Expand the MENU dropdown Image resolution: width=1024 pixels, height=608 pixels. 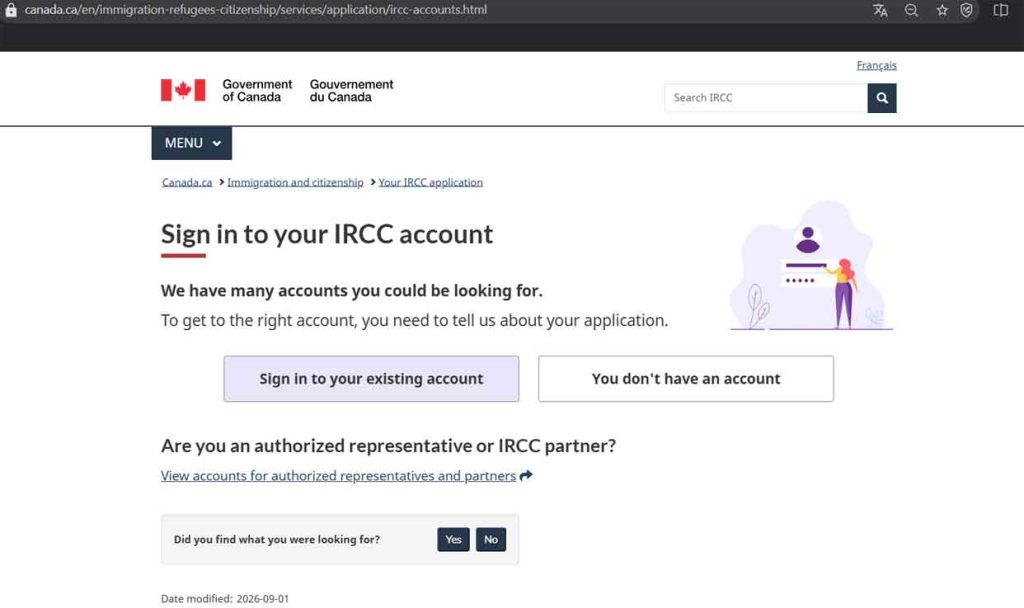(x=191, y=143)
